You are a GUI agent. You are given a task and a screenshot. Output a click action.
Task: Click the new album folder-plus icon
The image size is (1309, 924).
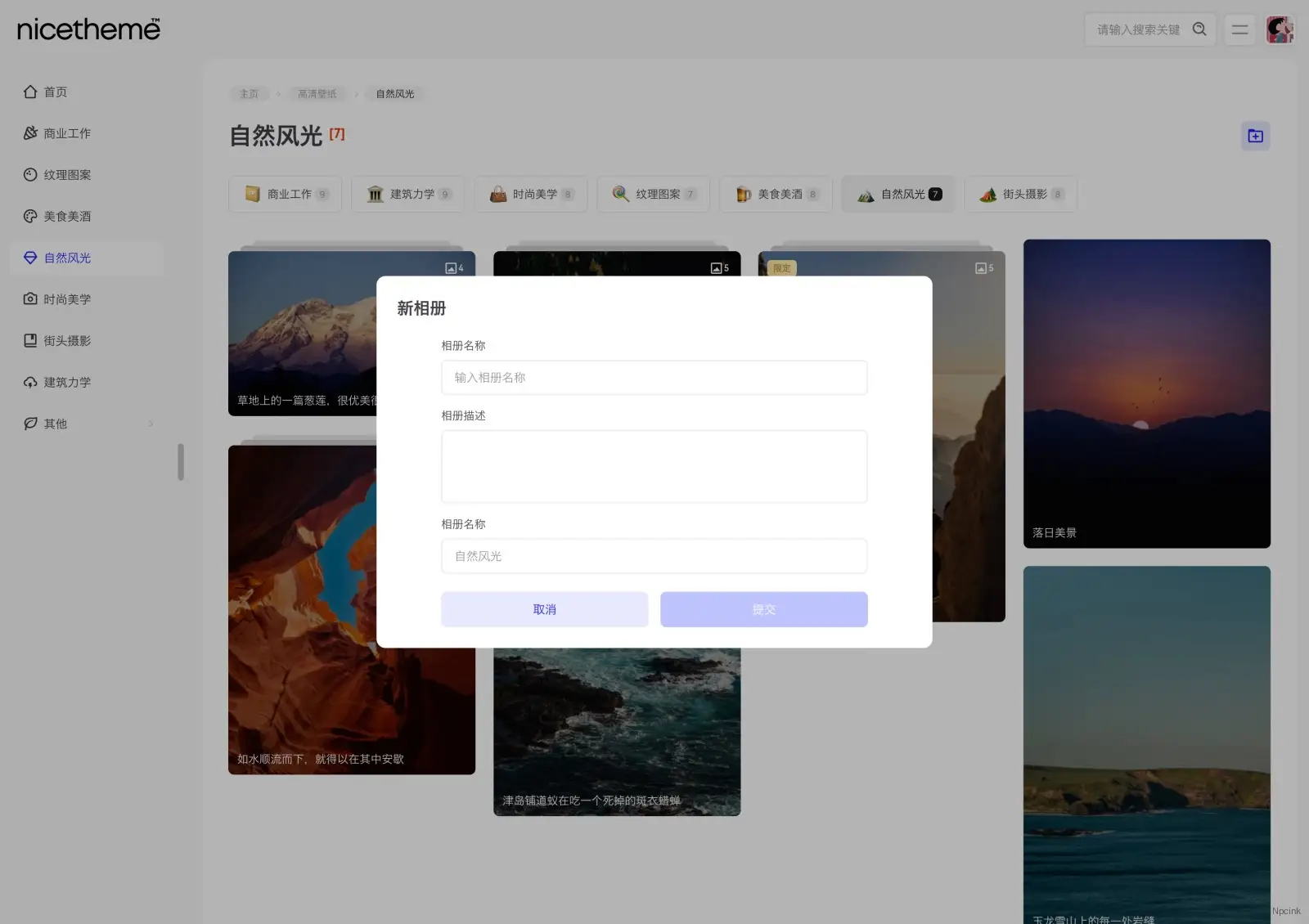1255,136
